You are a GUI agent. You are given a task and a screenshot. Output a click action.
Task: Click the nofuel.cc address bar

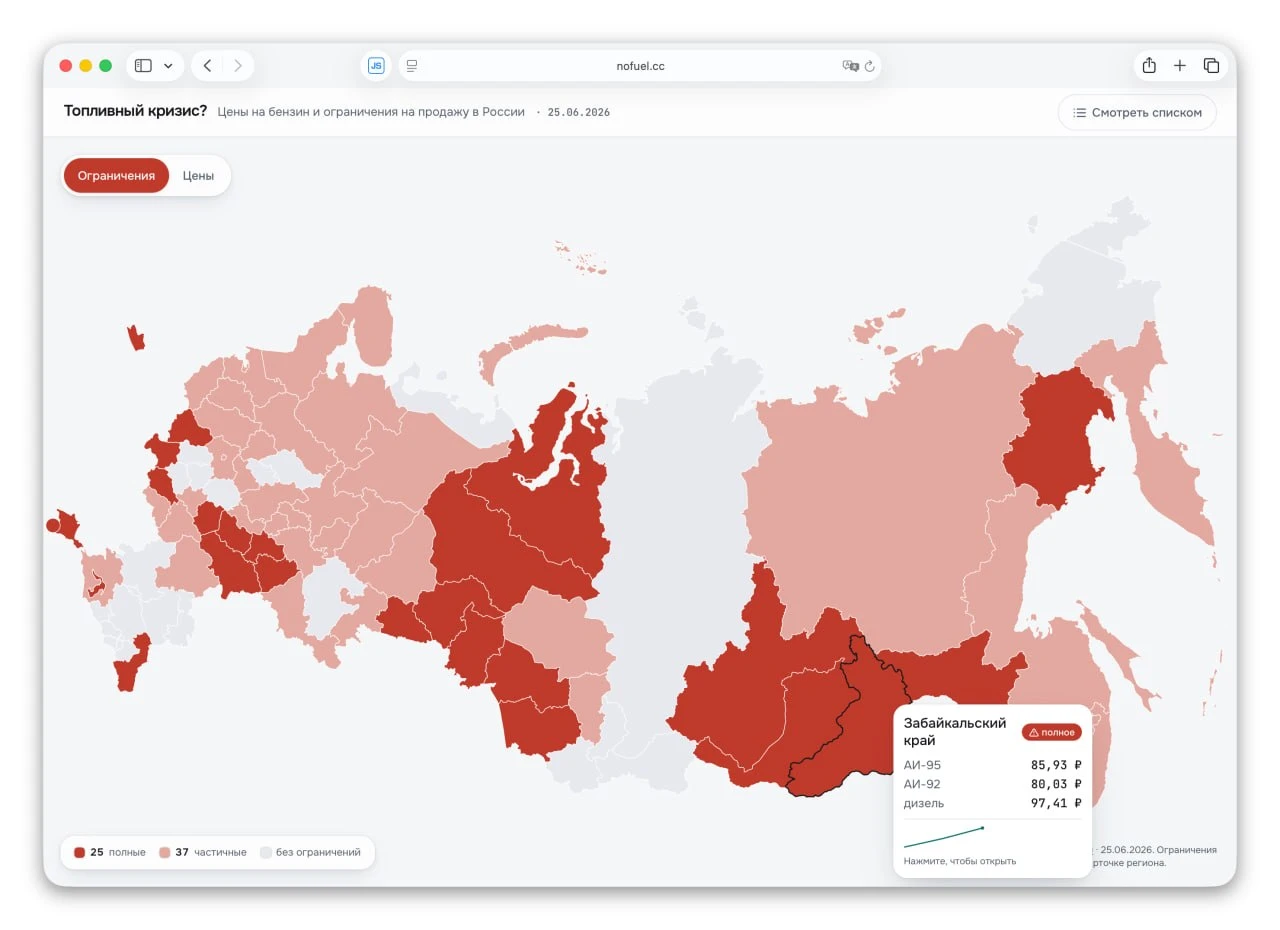click(640, 66)
